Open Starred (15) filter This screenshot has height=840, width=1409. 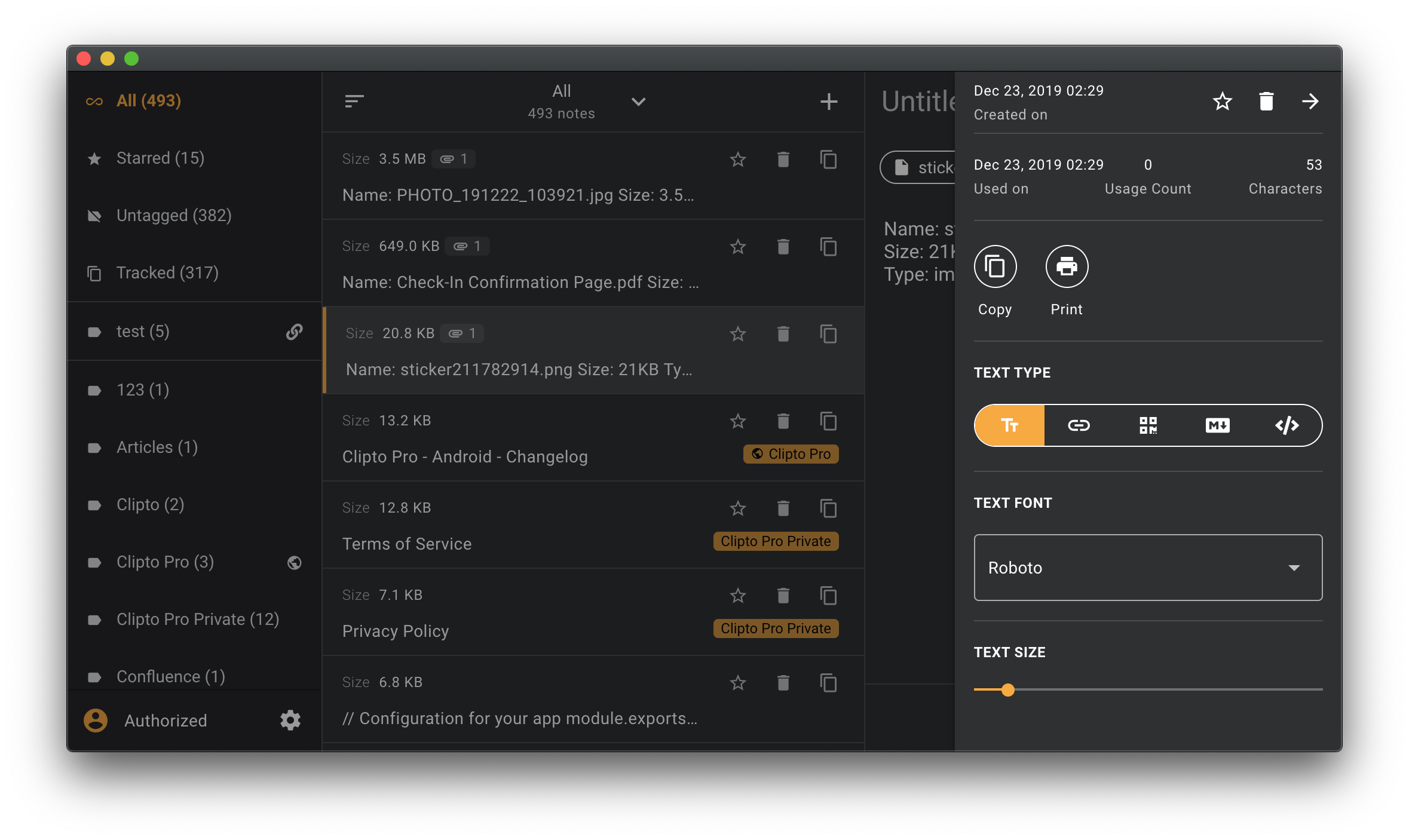click(160, 158)
